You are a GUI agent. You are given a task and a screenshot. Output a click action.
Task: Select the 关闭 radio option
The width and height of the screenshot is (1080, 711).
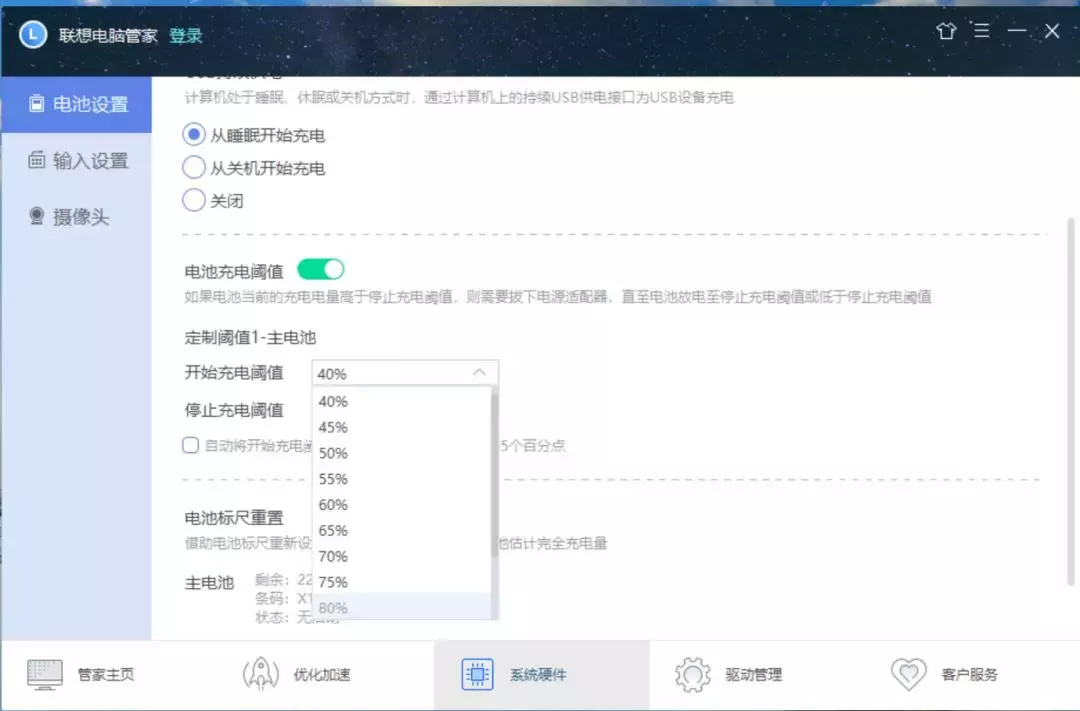pyautogui.click(x=194, y=200)
